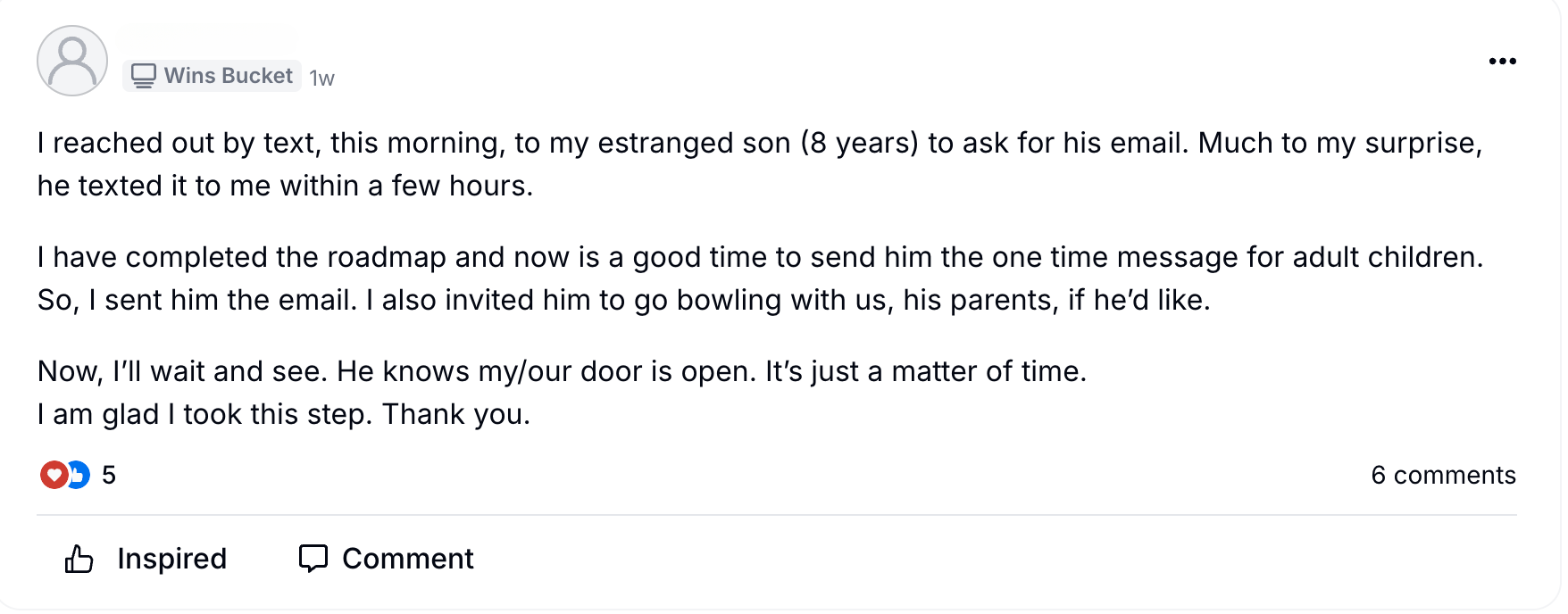The image size is (1568, 614).
Task: Click the line "I am glad I took this step"
Action: click(284, 414)
